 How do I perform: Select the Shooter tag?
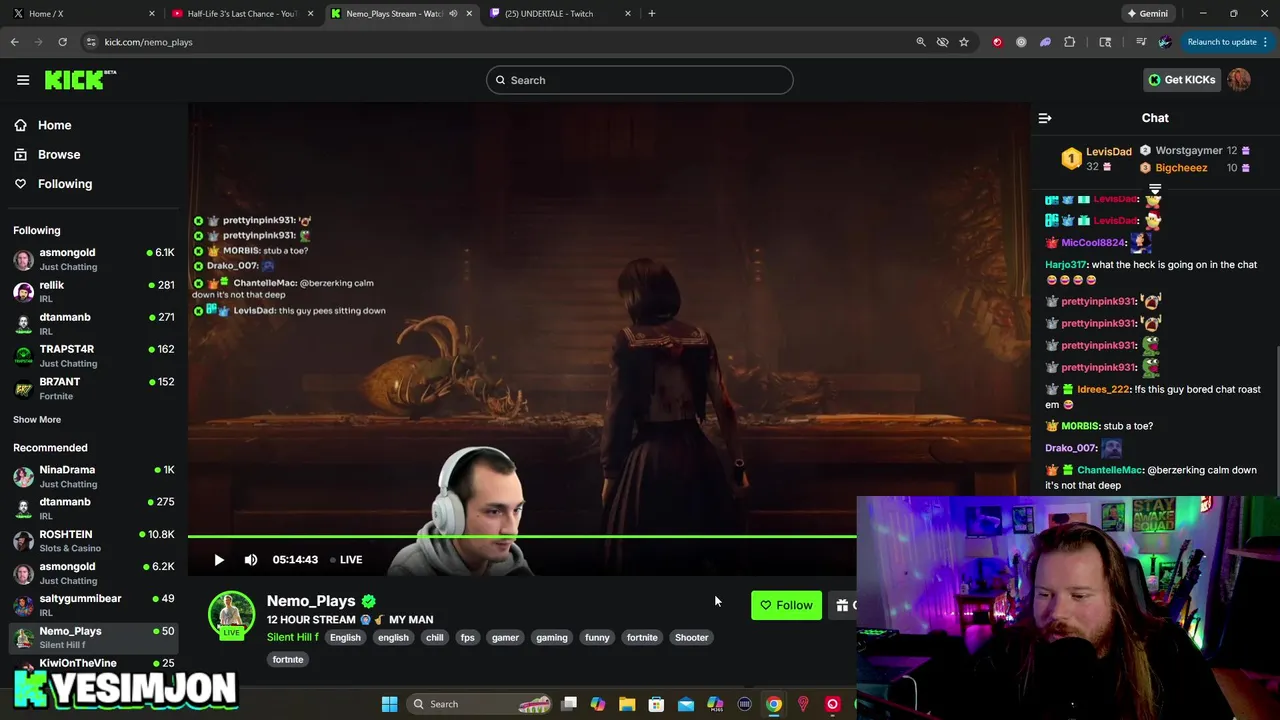(x=691, y=637)
